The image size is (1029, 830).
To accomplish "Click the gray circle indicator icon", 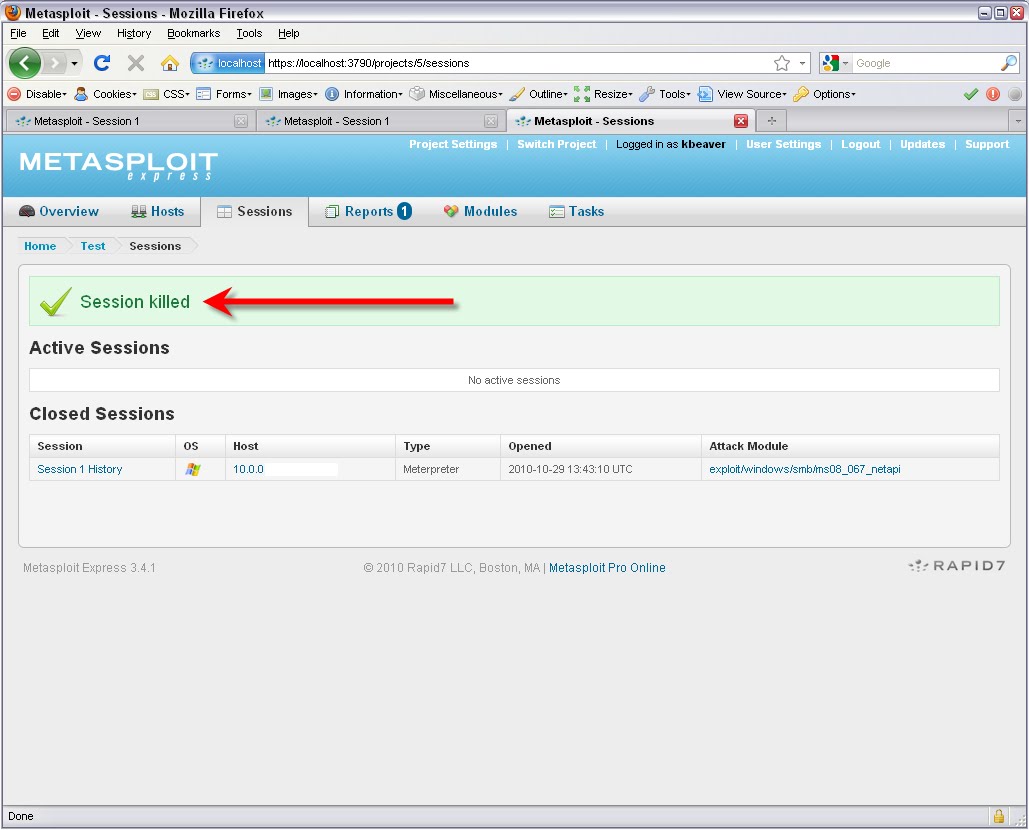I will 1015,94.
